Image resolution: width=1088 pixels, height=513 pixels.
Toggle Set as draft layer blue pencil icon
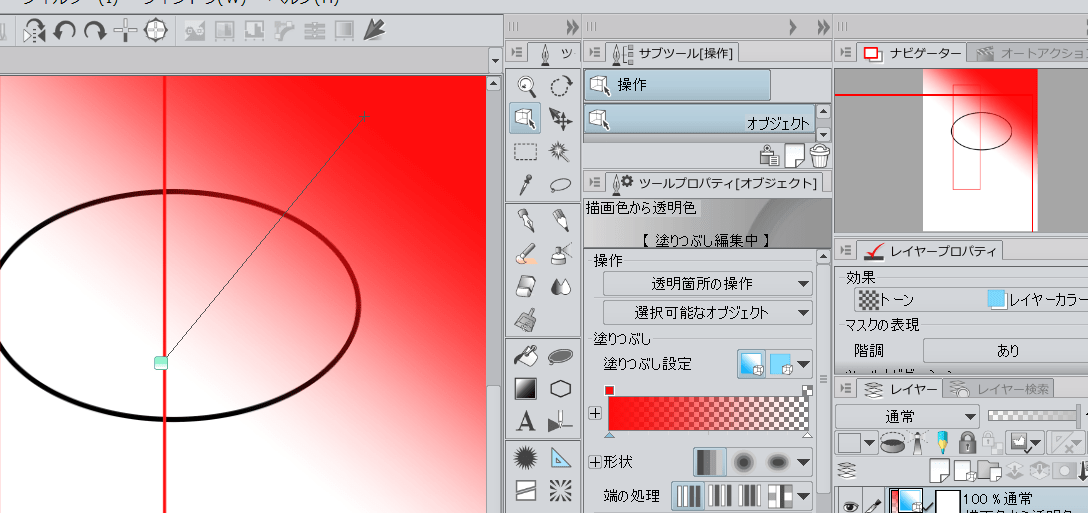942,441
